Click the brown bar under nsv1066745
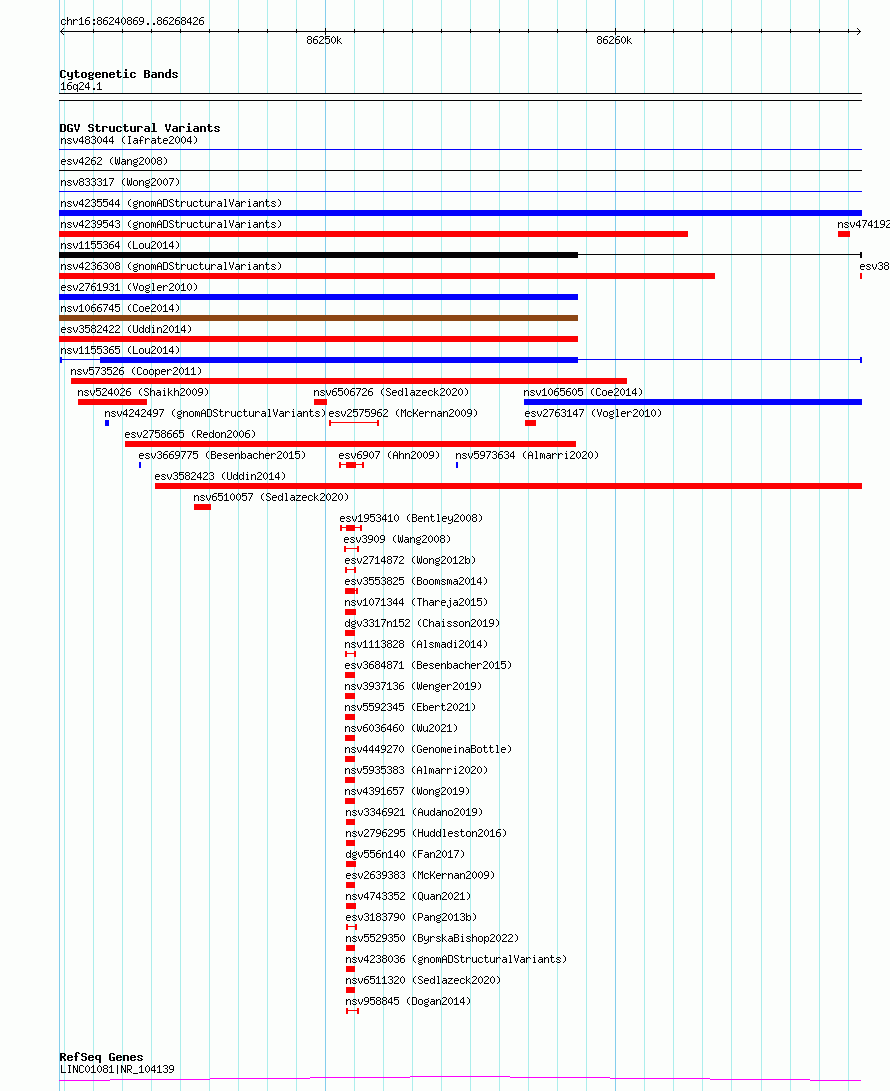The width and height of the screenshot is (890, 1091). [x=319, y=318]
